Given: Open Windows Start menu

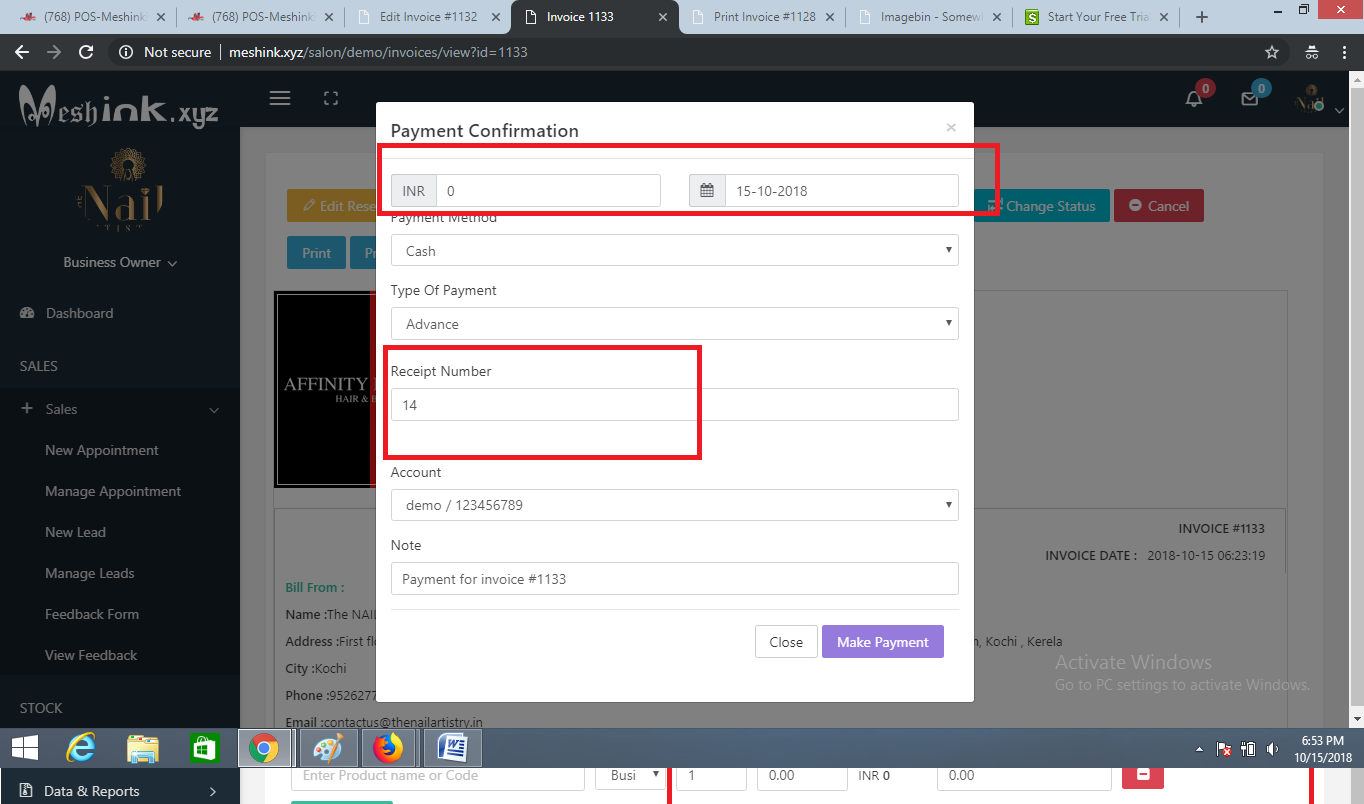Looking at the screenshot, I should [x=24, y=748].
